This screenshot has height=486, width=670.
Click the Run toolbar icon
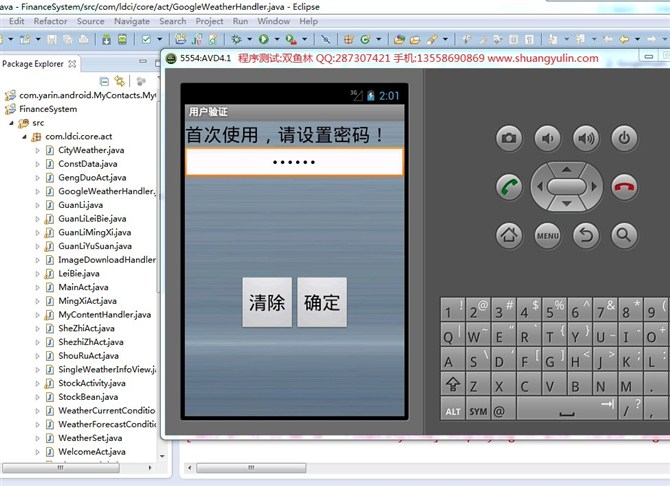click(264, 39)
